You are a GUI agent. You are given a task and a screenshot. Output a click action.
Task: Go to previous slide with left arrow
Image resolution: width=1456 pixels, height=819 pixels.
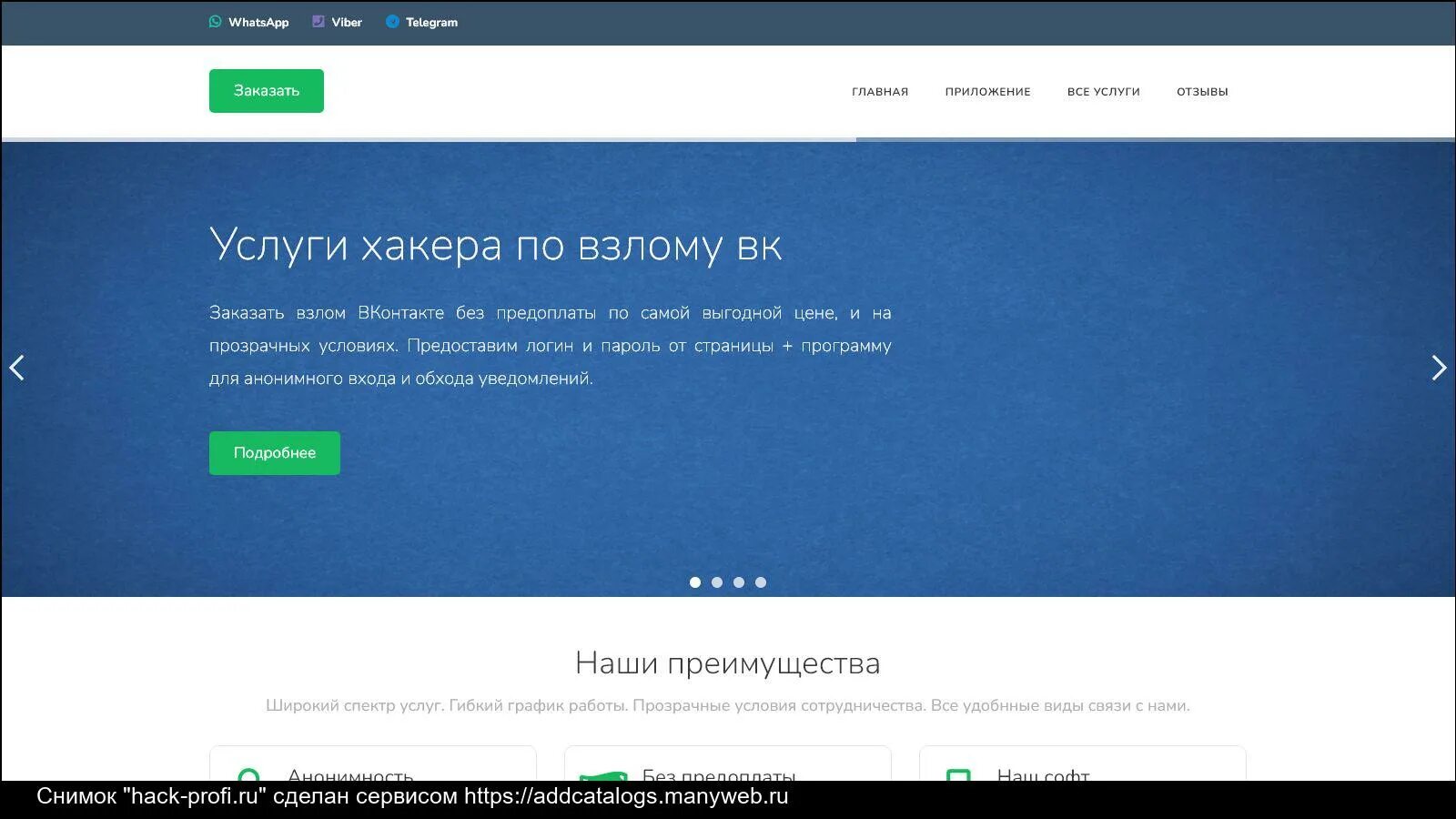click(16, 368)
